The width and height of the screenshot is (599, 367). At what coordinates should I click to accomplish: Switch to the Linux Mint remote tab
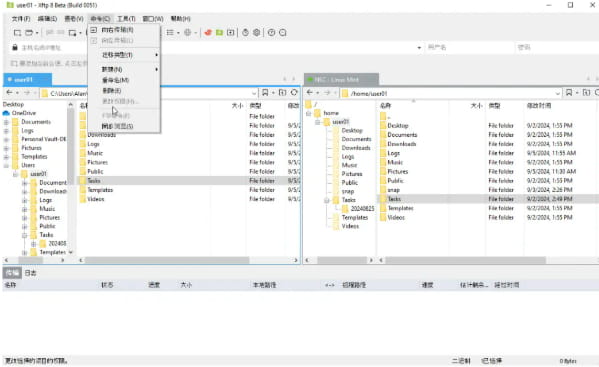pos(341,79)
